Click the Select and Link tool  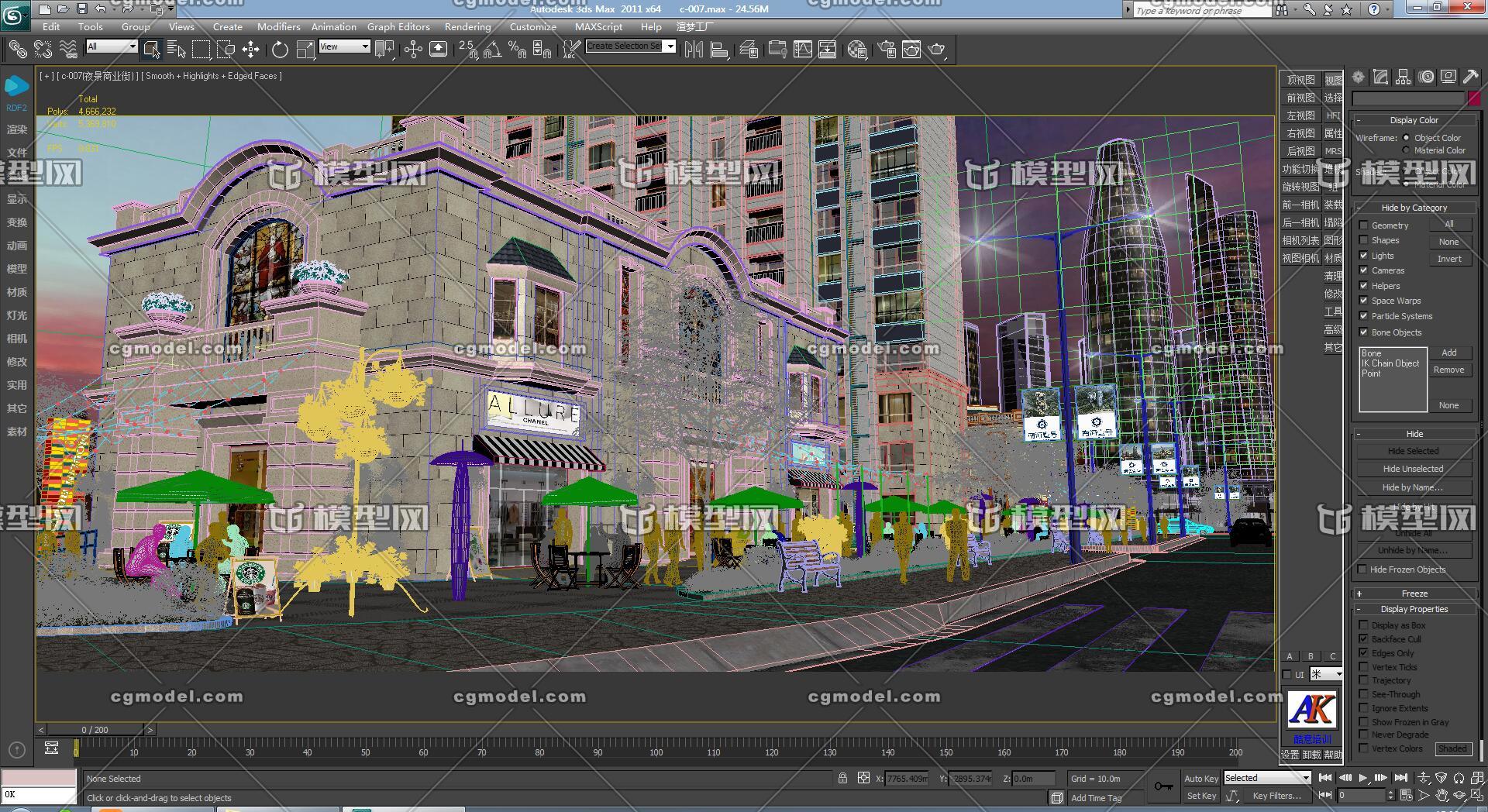click(x=17, y=50)
